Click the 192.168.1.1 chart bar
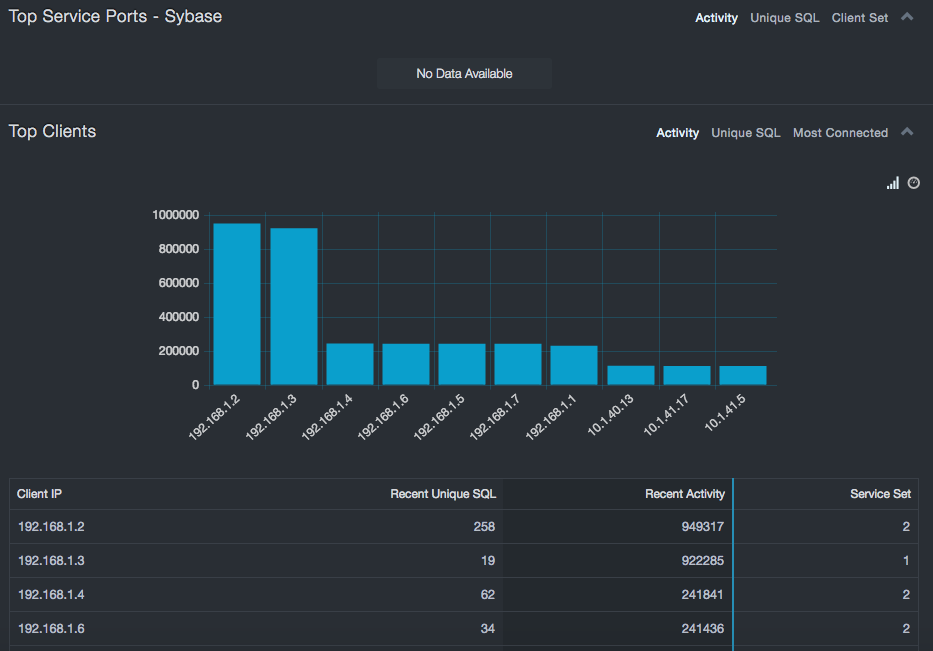Image resolution: width=933 pixels, height=651 pixels. pyautogui.click(x=574, y=365)
